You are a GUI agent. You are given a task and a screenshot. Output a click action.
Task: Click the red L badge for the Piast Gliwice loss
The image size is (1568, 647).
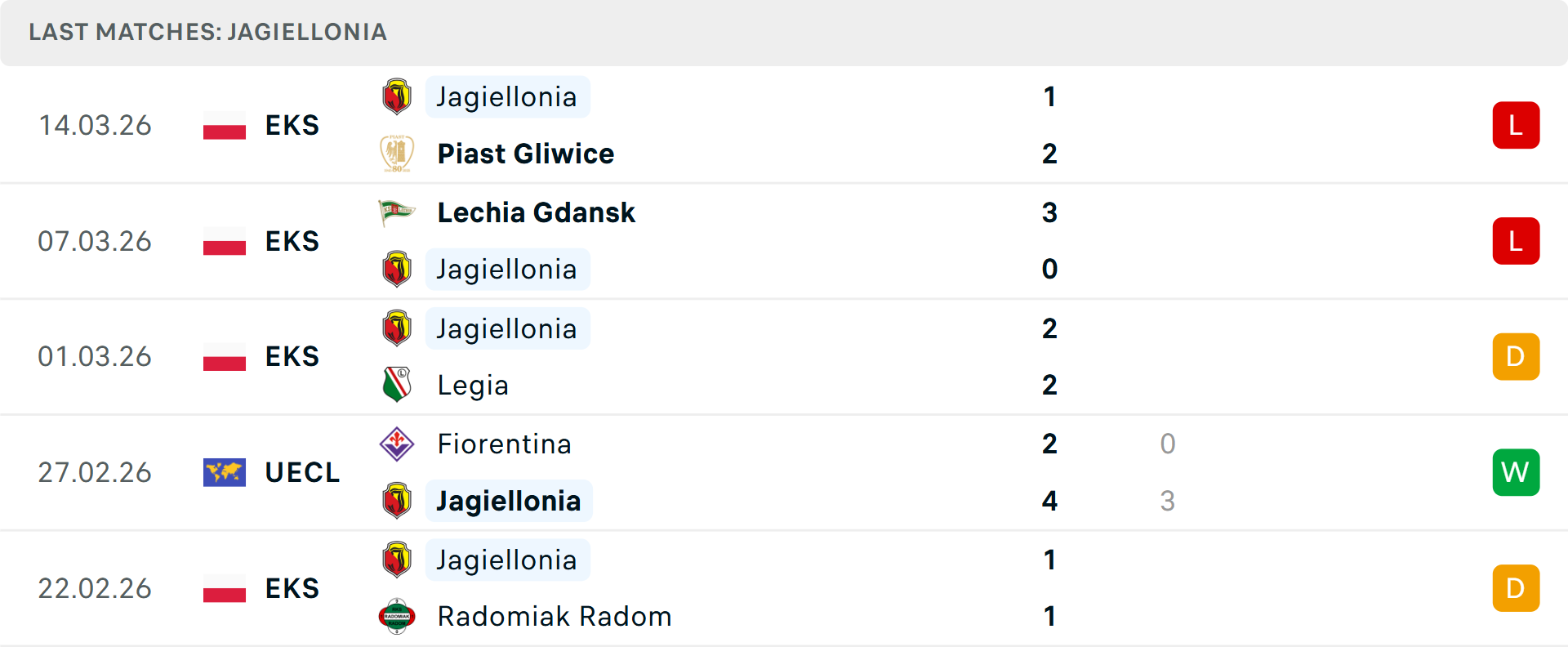point(1516,125)
